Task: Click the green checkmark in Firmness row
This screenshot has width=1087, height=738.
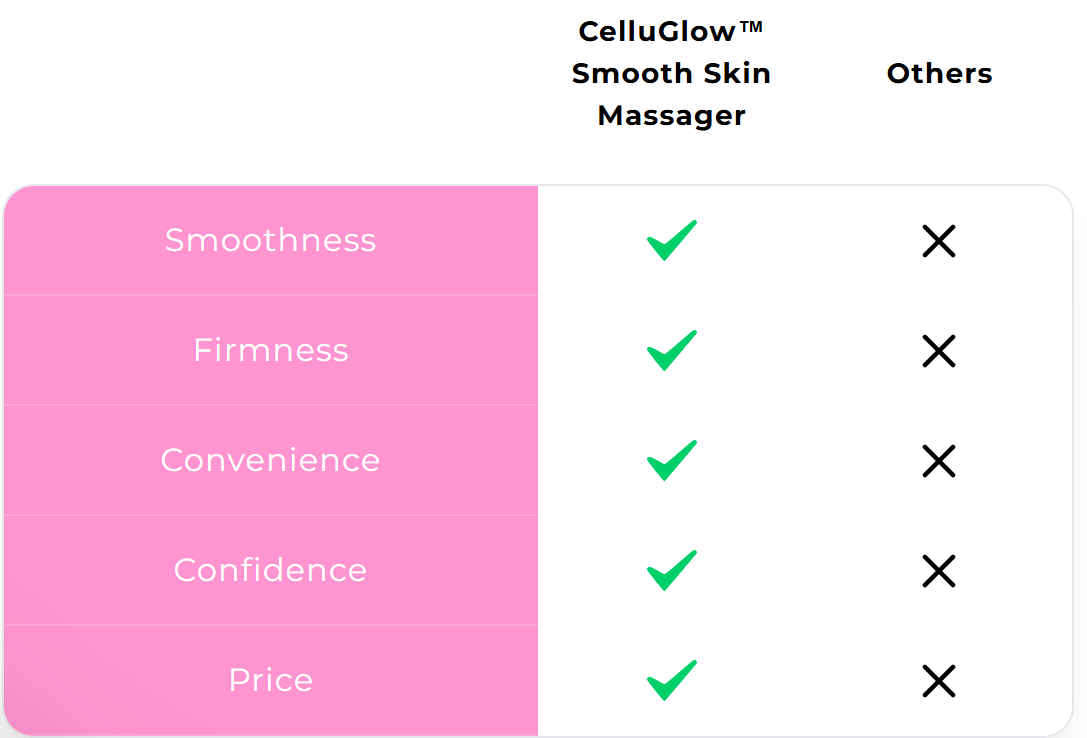Action: 672,351
